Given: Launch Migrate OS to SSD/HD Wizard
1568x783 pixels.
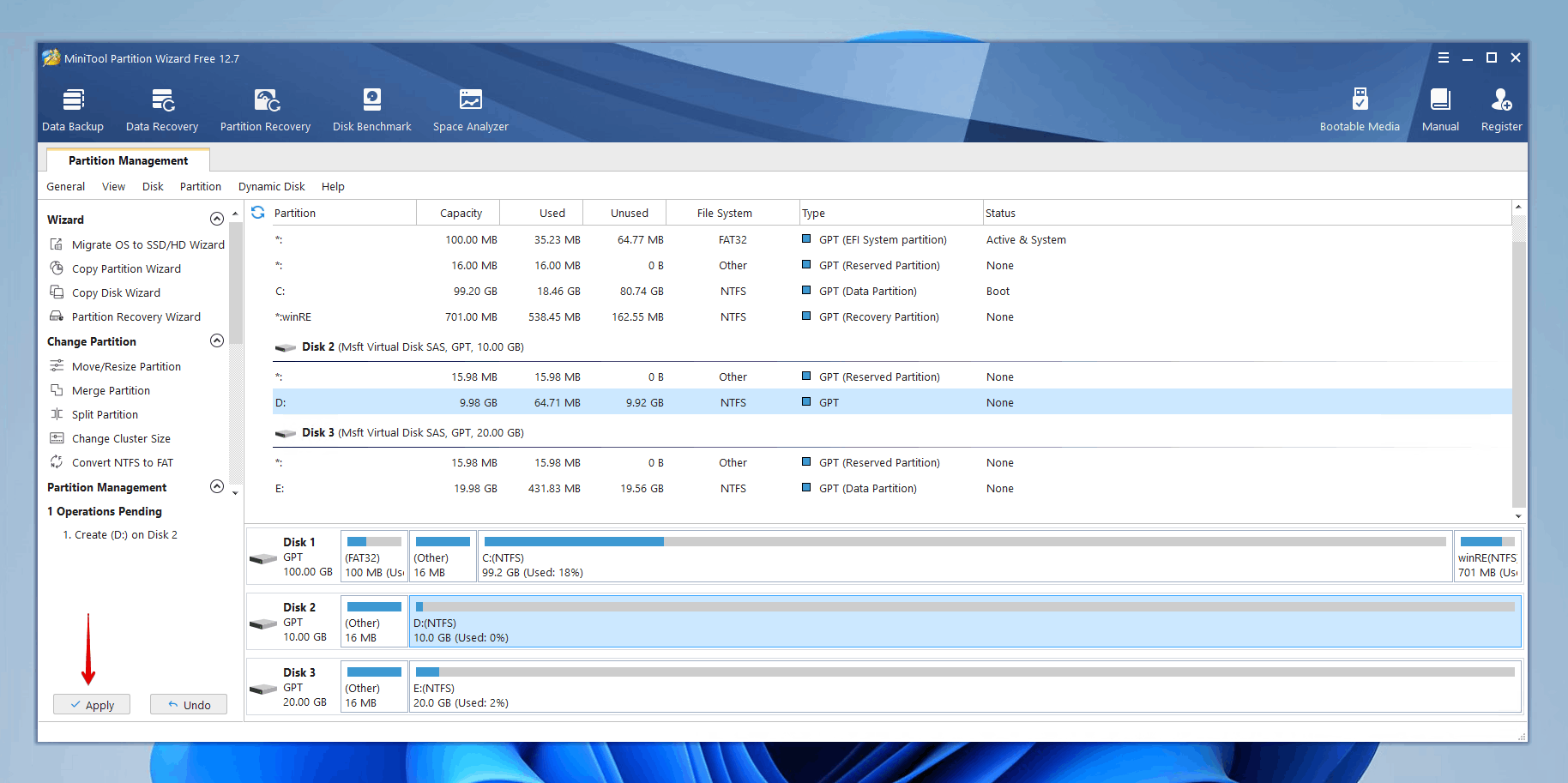Looking at the screenshot, I should click(x=137, y=244).
